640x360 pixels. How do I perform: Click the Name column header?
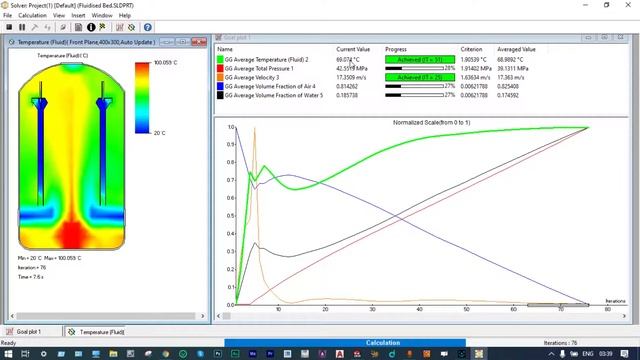pos(225,49)
